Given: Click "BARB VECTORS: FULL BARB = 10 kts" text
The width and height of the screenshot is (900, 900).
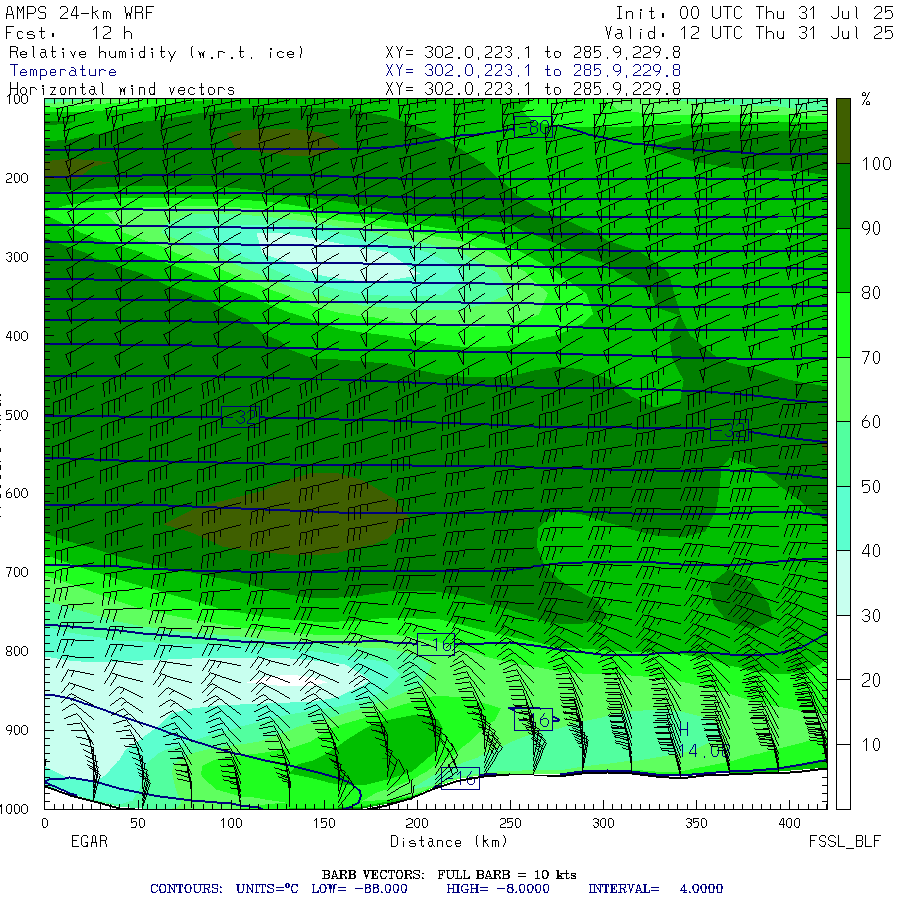Looking at the screenshot, I should [x=449, y=875].
